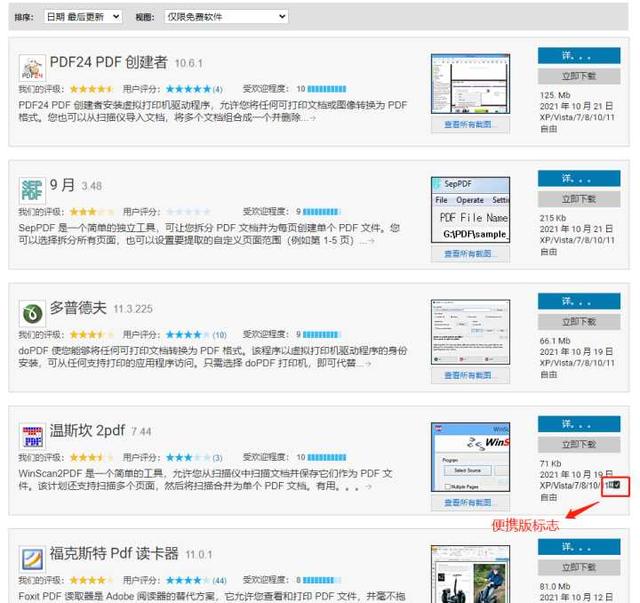
Task: Click the read-more arrow in SepPDF description
Action: 371,241
